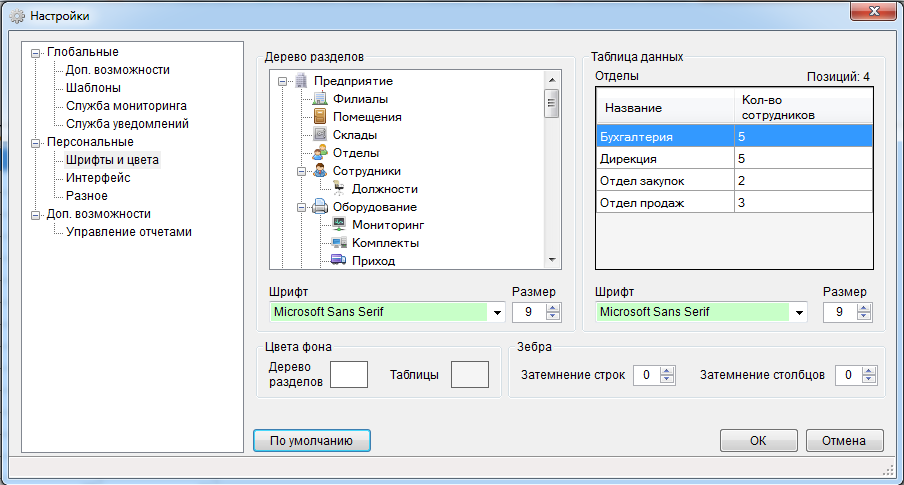Select the Мониторинг monitor icon
The image size is (904, 485).
click(x=339, y=224)
